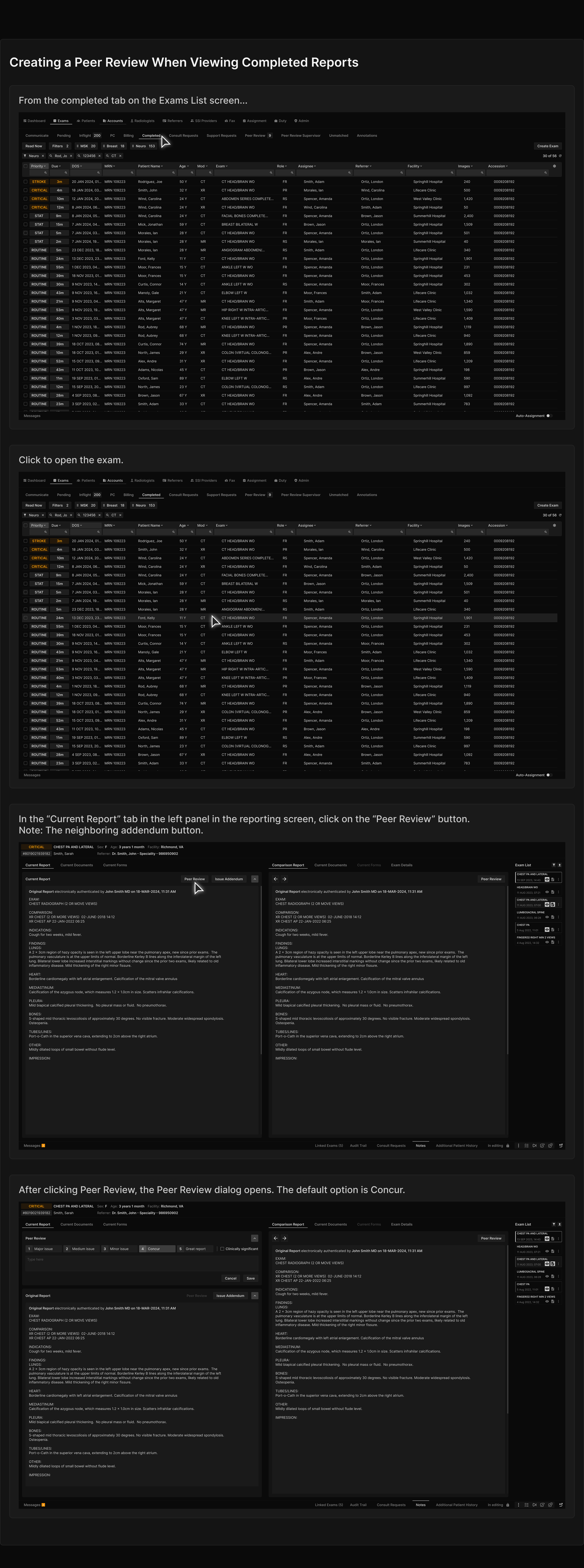
Task: Switch to Consult Requests tab in second exams list
Action: (x=184, y=495)
